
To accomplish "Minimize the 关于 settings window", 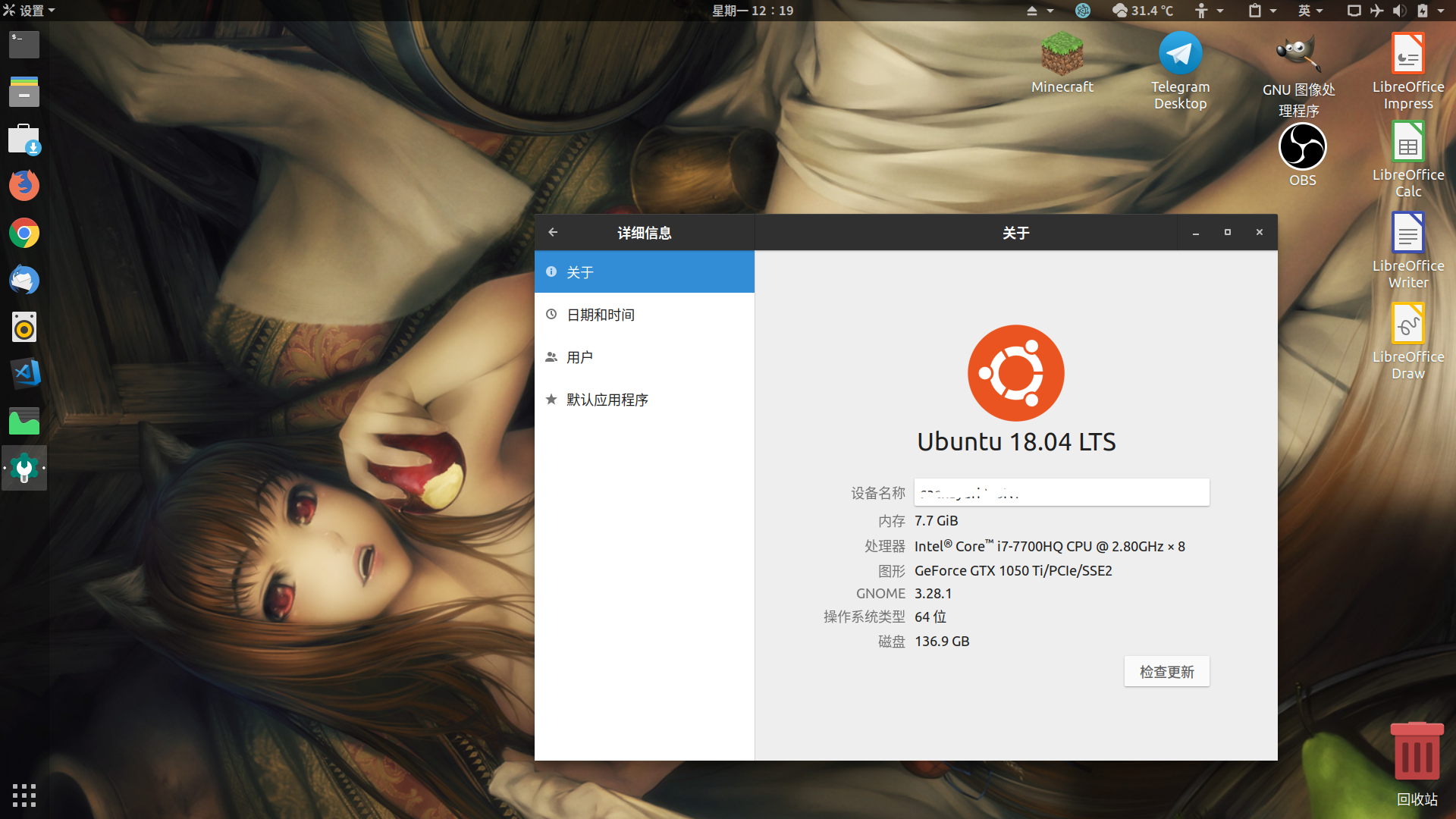I will (1196, 232).
